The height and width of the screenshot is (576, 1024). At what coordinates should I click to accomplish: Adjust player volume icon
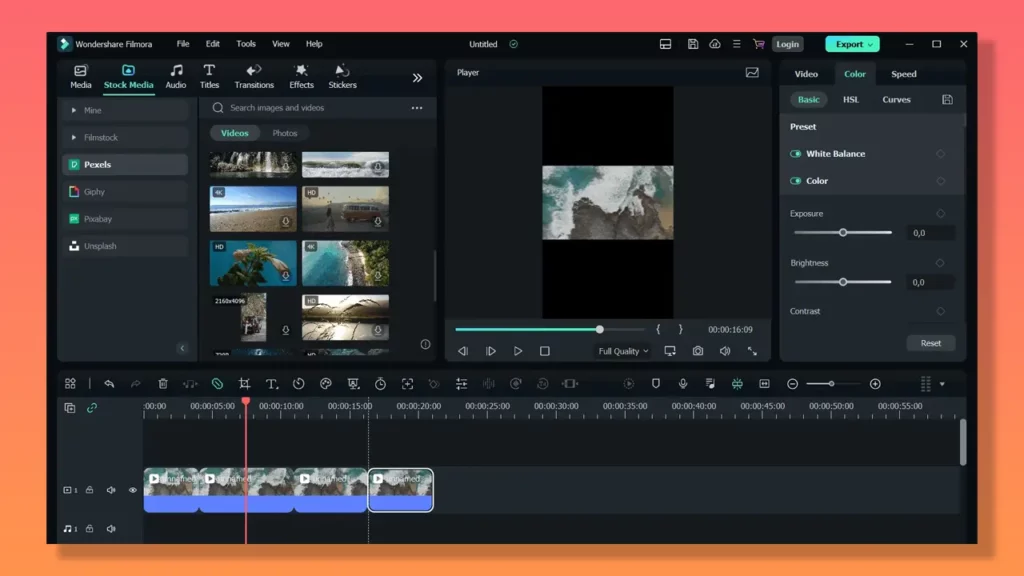tap(725, 351)
